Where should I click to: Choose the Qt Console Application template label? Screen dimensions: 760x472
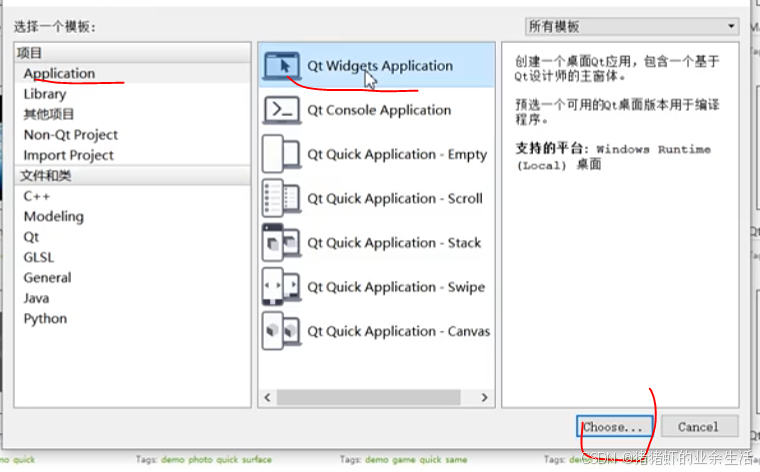(x=379, y=110)
